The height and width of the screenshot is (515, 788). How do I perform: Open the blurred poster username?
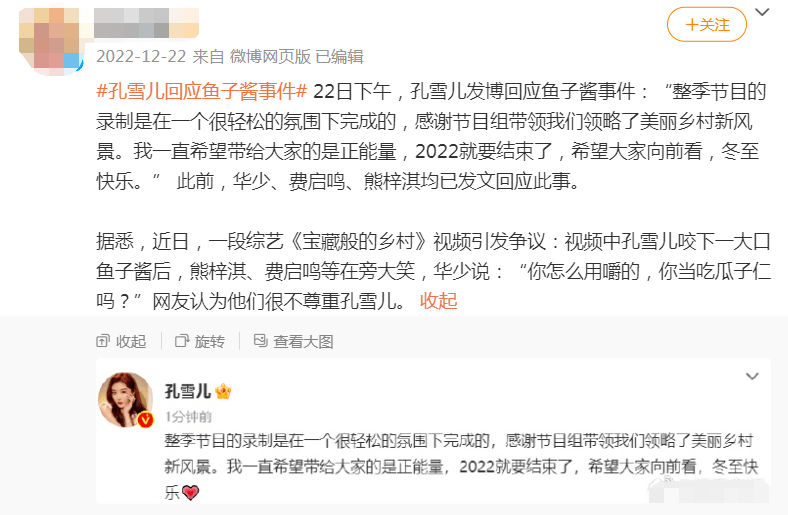146,23
